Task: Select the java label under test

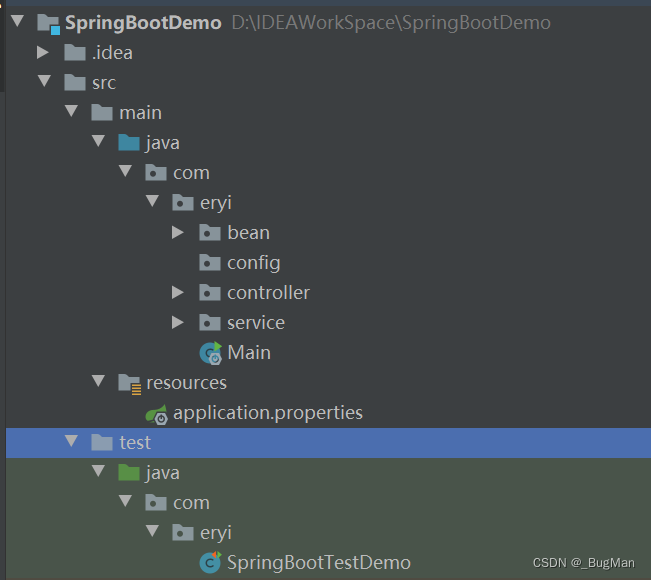Action: point(162,474)
